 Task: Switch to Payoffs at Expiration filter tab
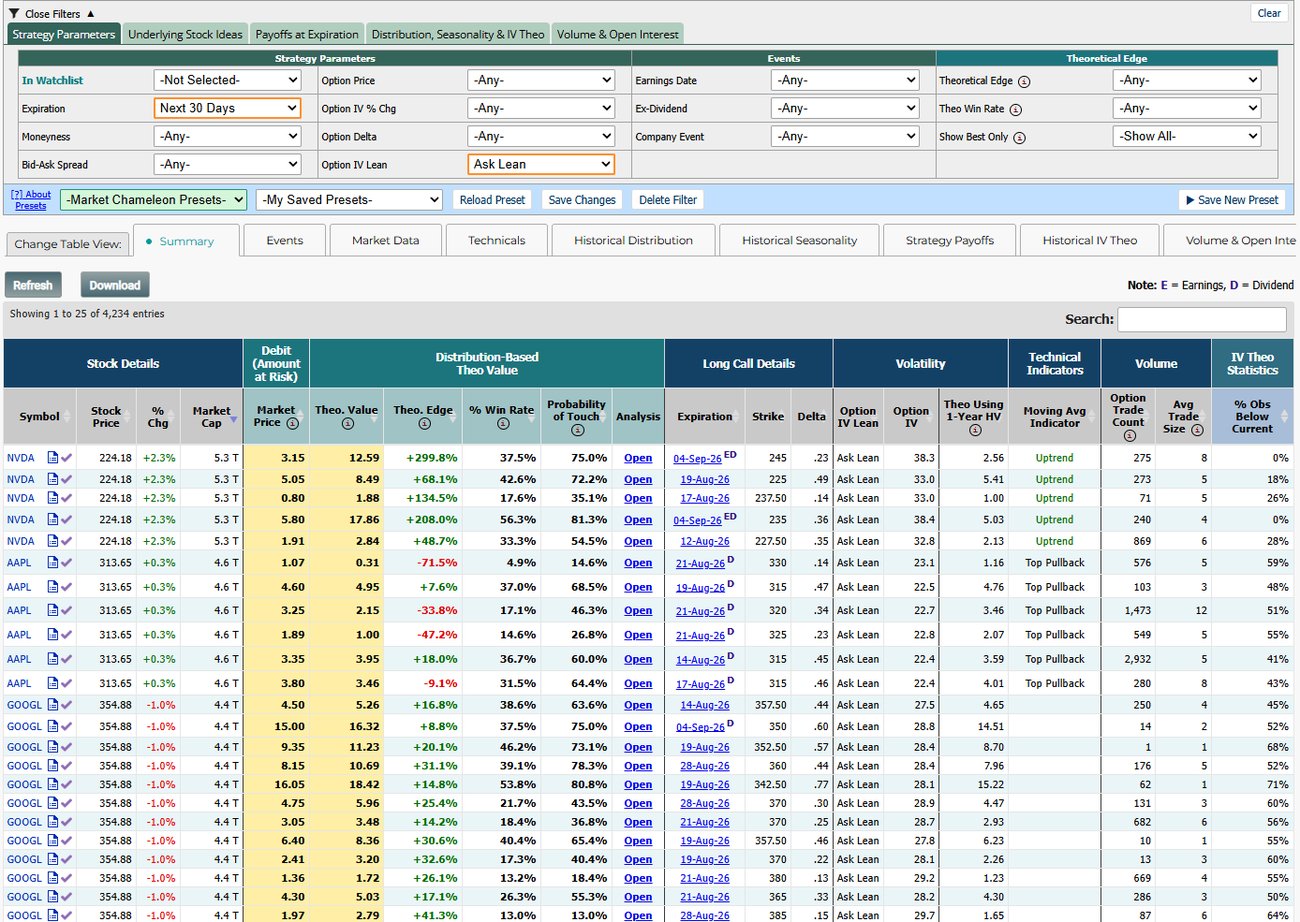pyautogui.click(x=306, y=34)
